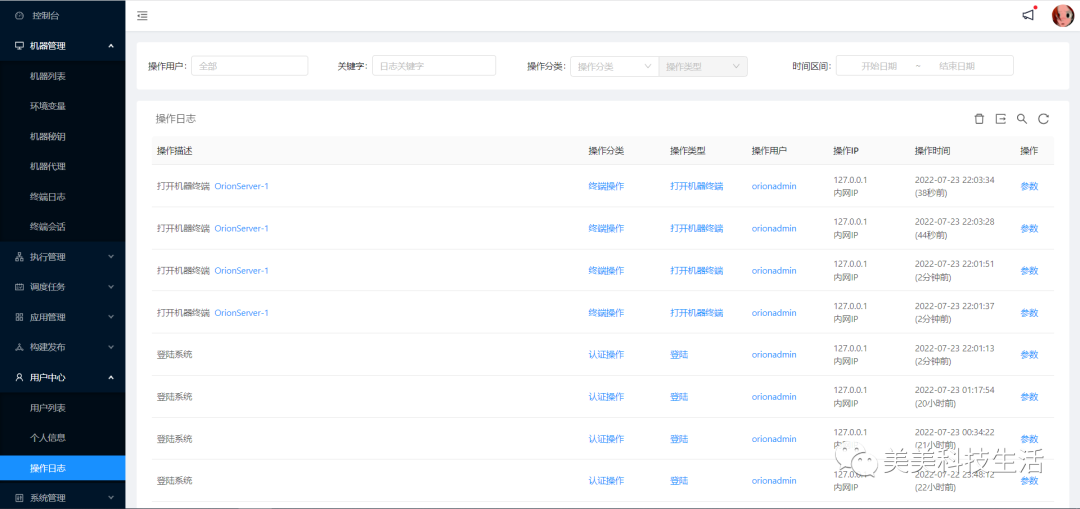Click the 操作IP column header
Viewport: 1080px width, 509px height.
846,151
